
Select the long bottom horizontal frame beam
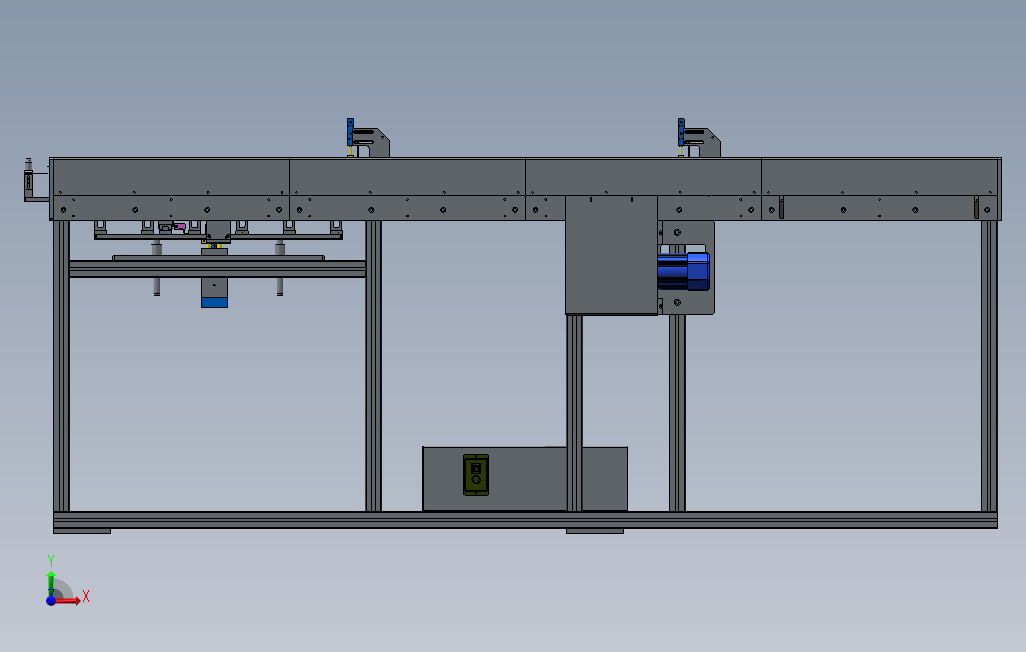525,520
